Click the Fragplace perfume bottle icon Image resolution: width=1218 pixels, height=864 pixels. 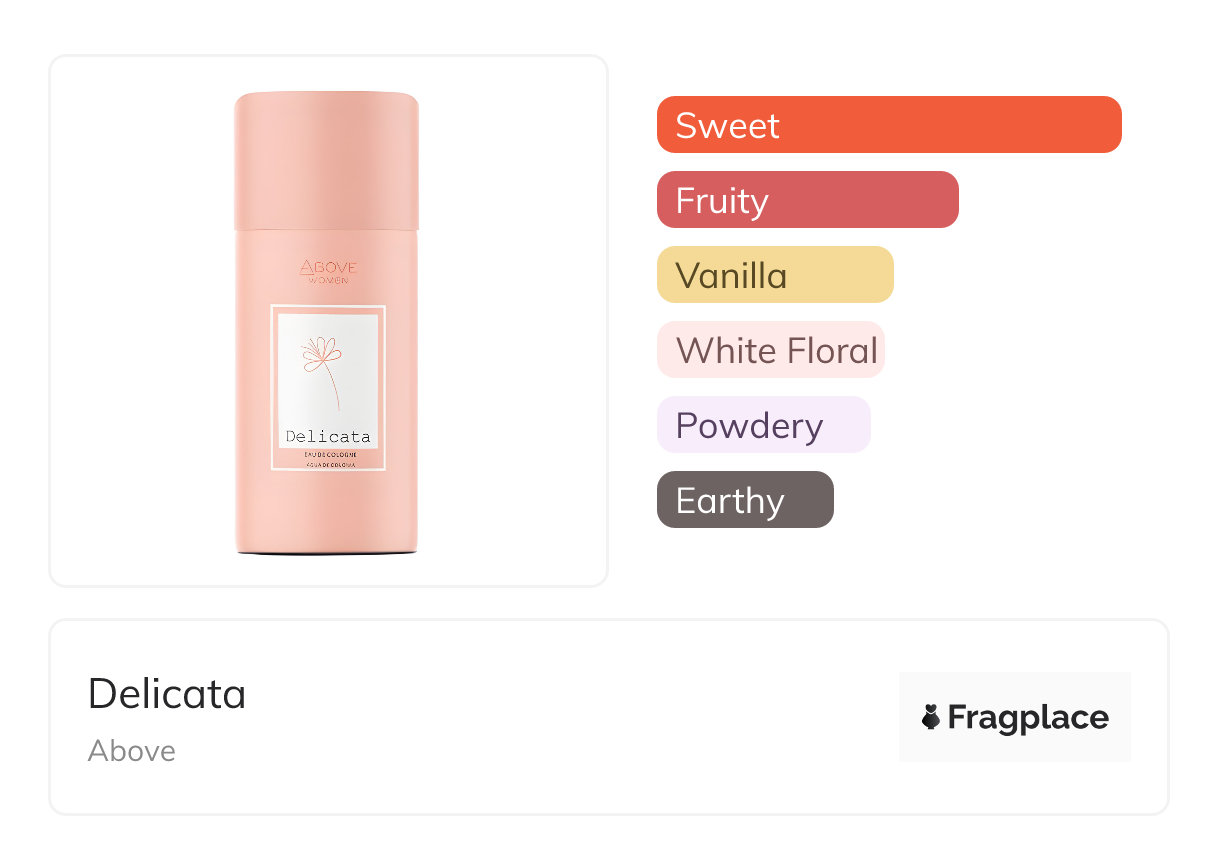point(931,717)
